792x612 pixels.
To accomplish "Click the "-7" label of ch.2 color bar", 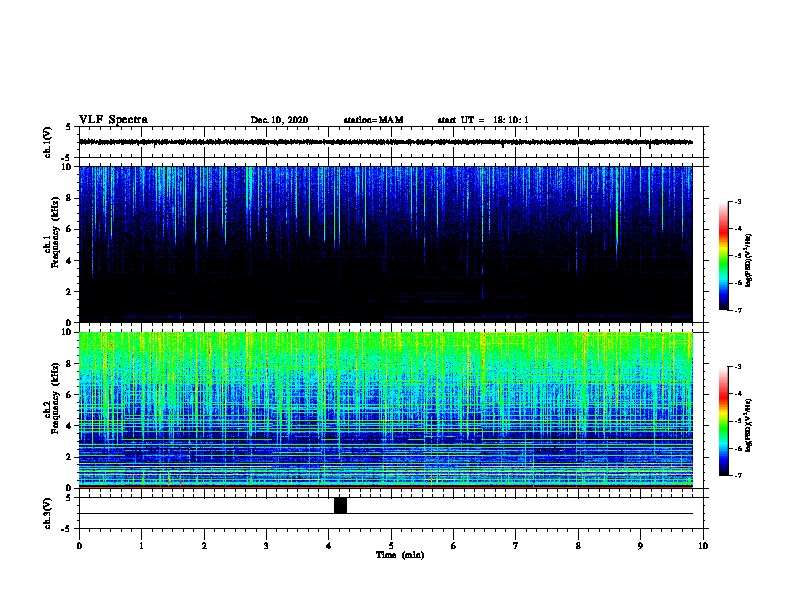I will [x=737, y=475].
